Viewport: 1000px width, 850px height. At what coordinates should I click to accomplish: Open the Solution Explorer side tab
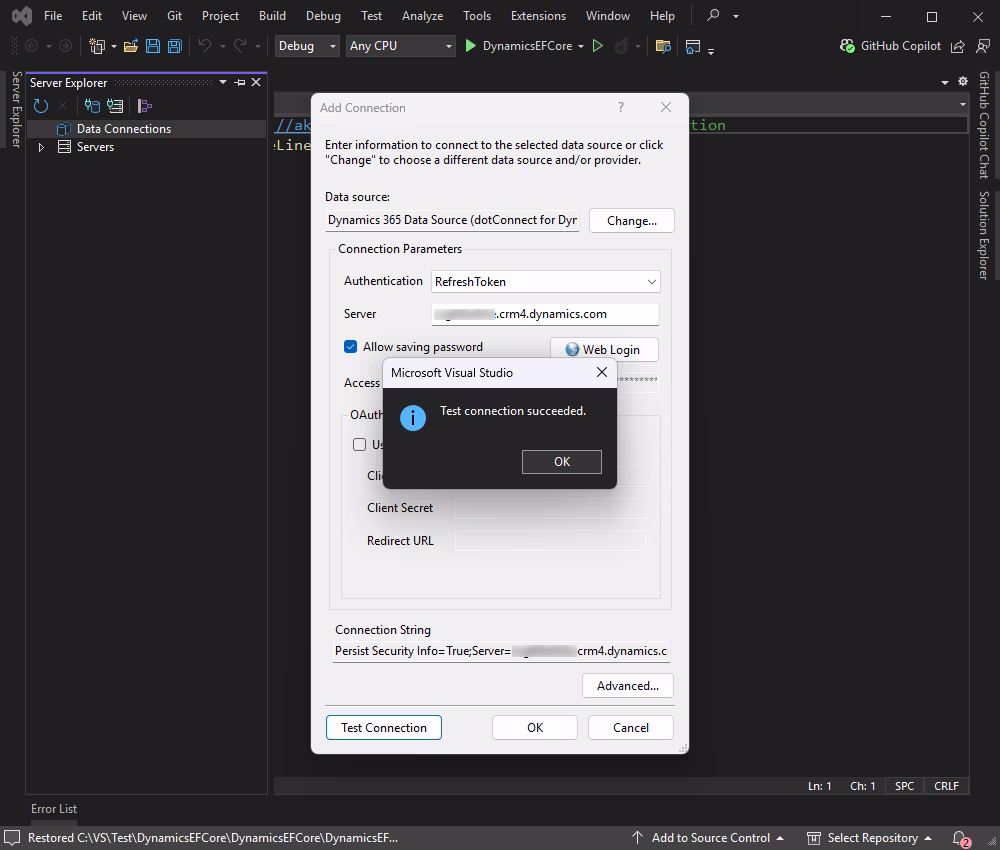pyautogui.click(x=984, y=235)
